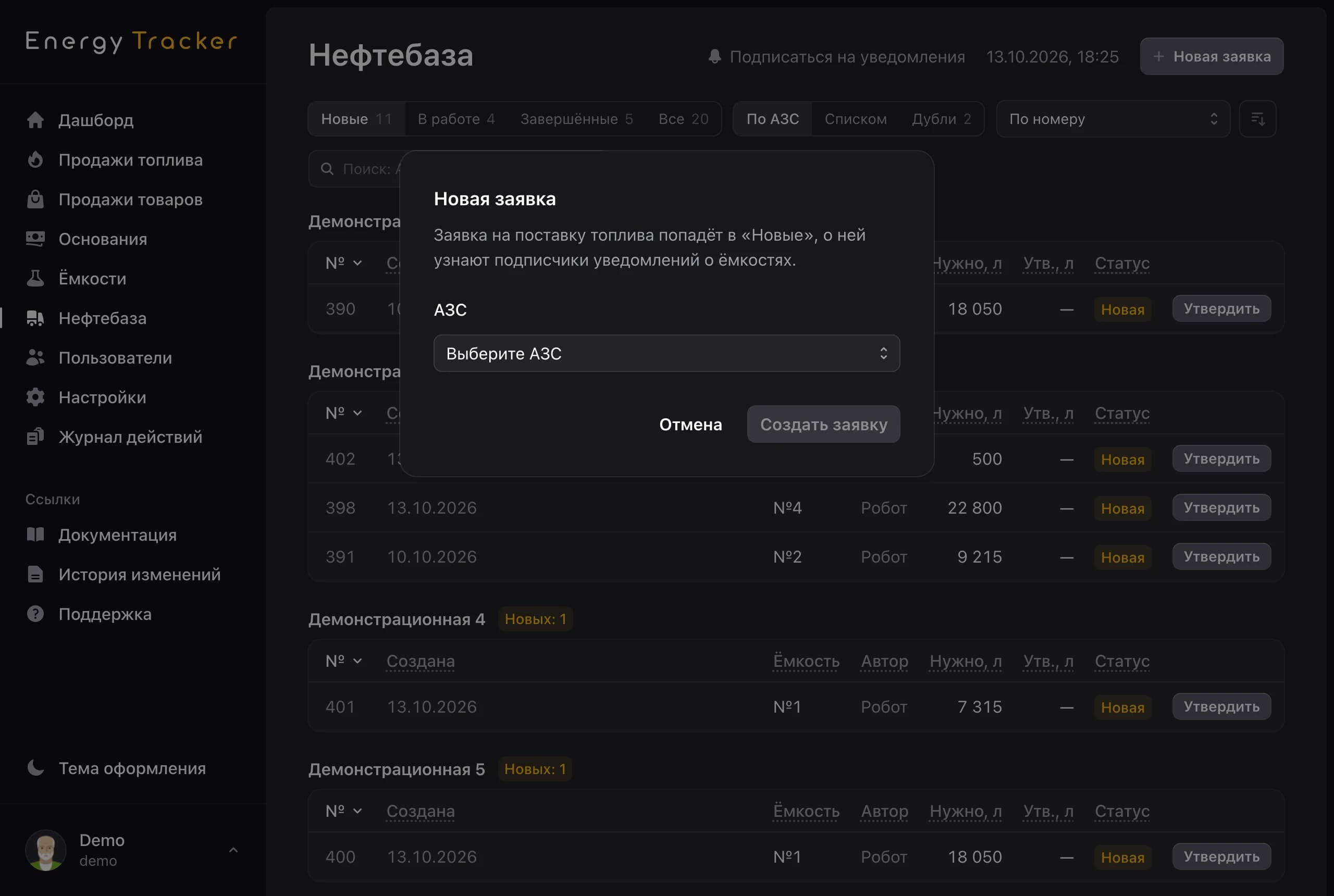
Task: Click the Основания money icon
Action: [x=35, y=239]
